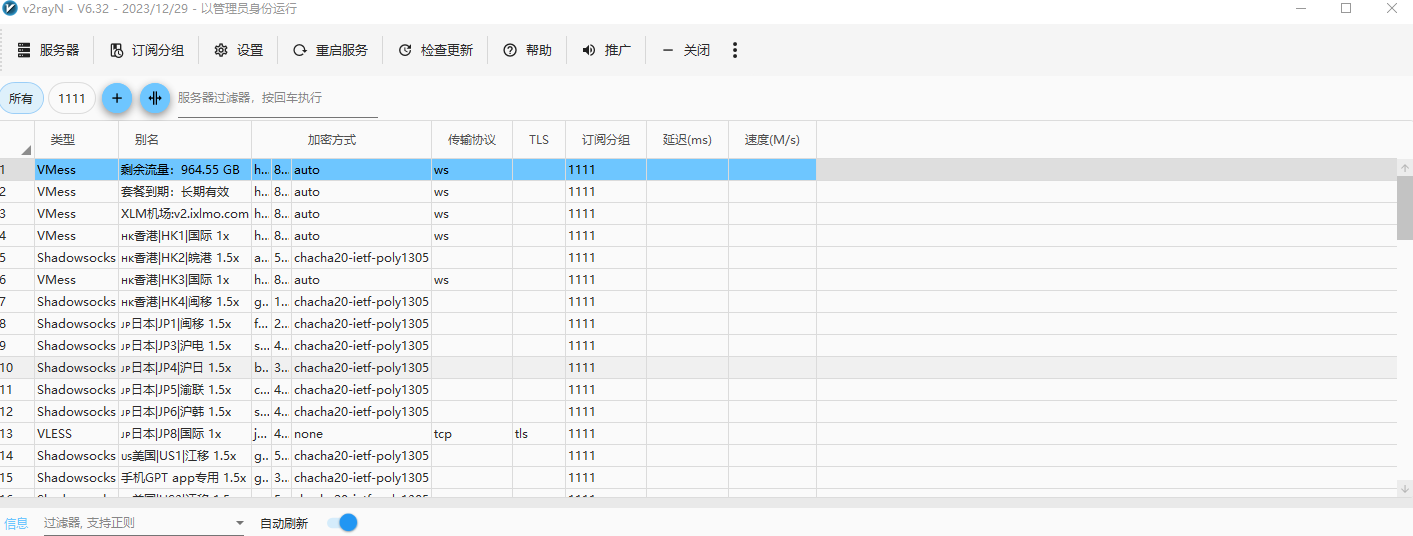The width and height of the screenshot is (1413, 536).
Task: Sort by the 延迟(ms) column header
Action: point(687,140)
